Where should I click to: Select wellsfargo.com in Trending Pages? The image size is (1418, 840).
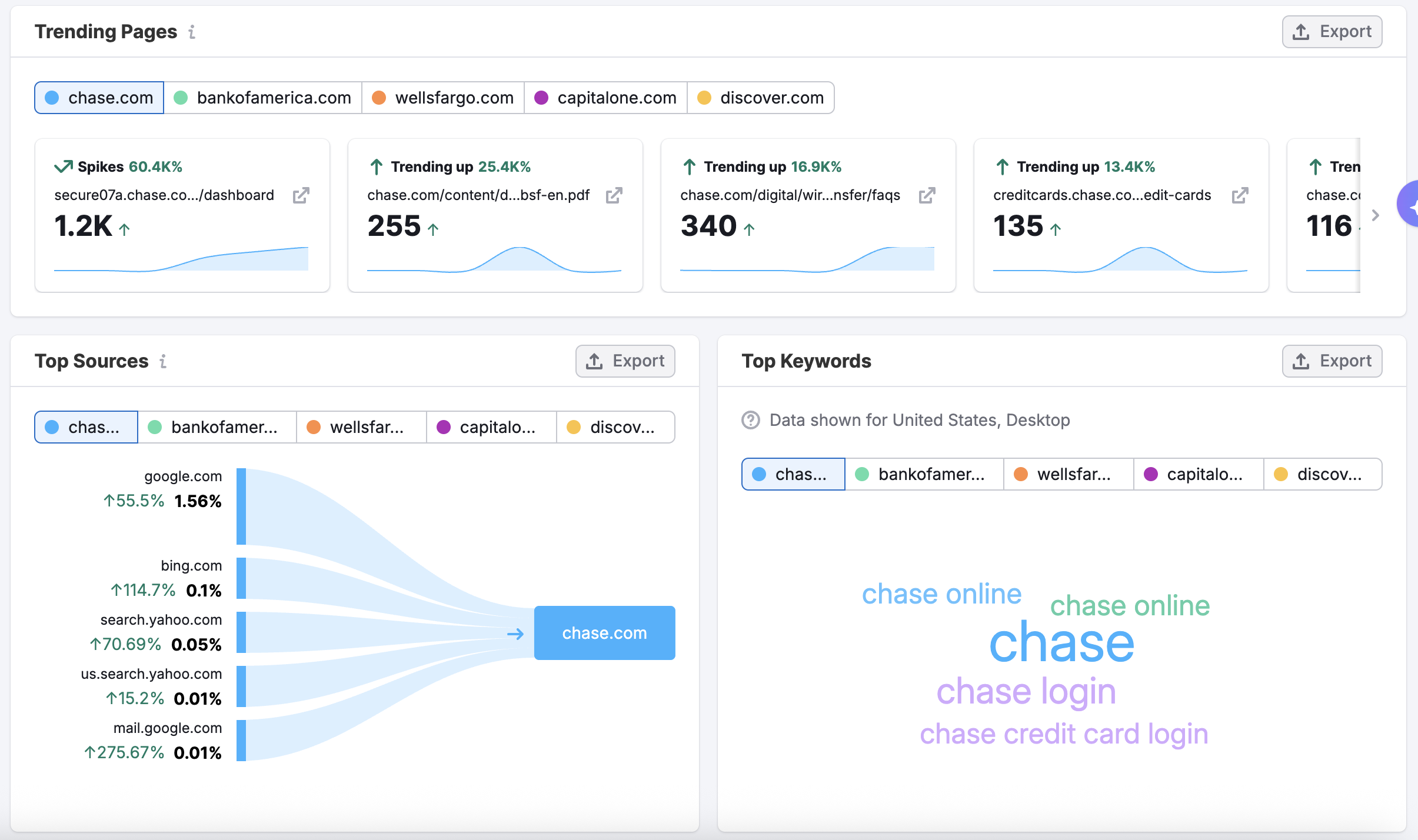click(x=442, y=98)
